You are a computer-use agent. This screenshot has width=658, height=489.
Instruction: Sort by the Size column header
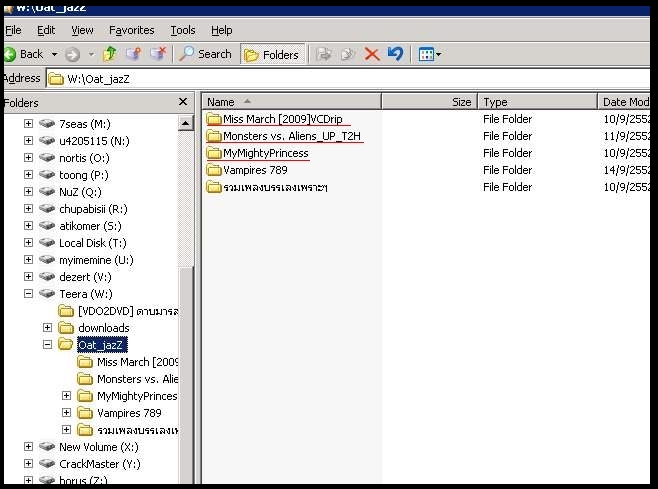point(429,102)
